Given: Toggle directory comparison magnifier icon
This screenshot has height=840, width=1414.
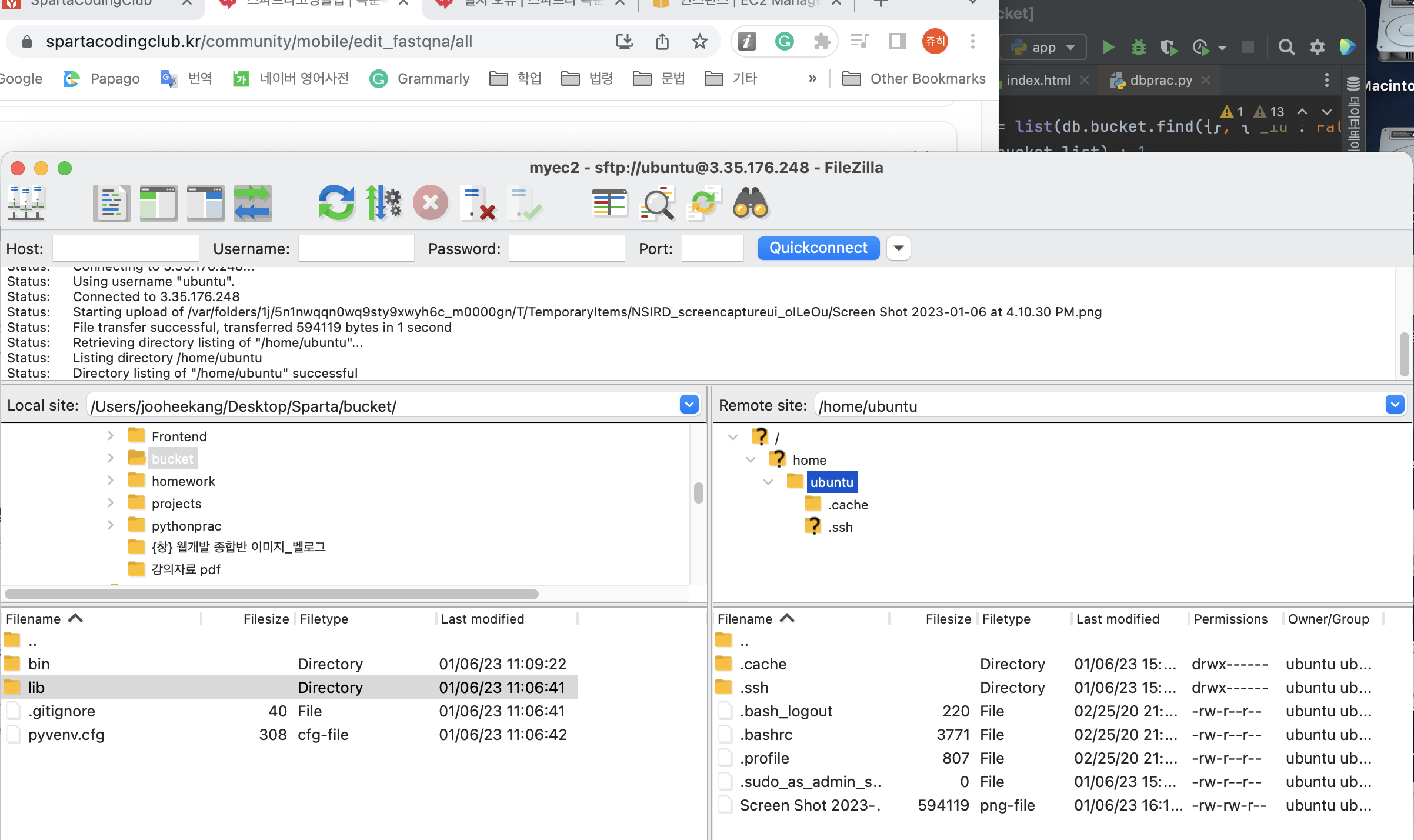Looking at the screenshot, I should pos(656,203).
